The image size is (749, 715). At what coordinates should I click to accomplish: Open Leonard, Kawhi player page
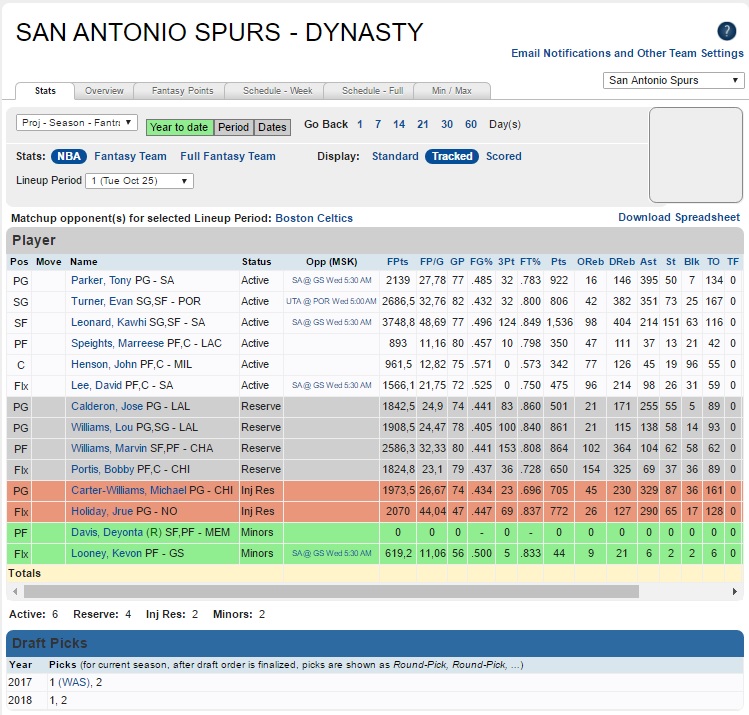108,322
